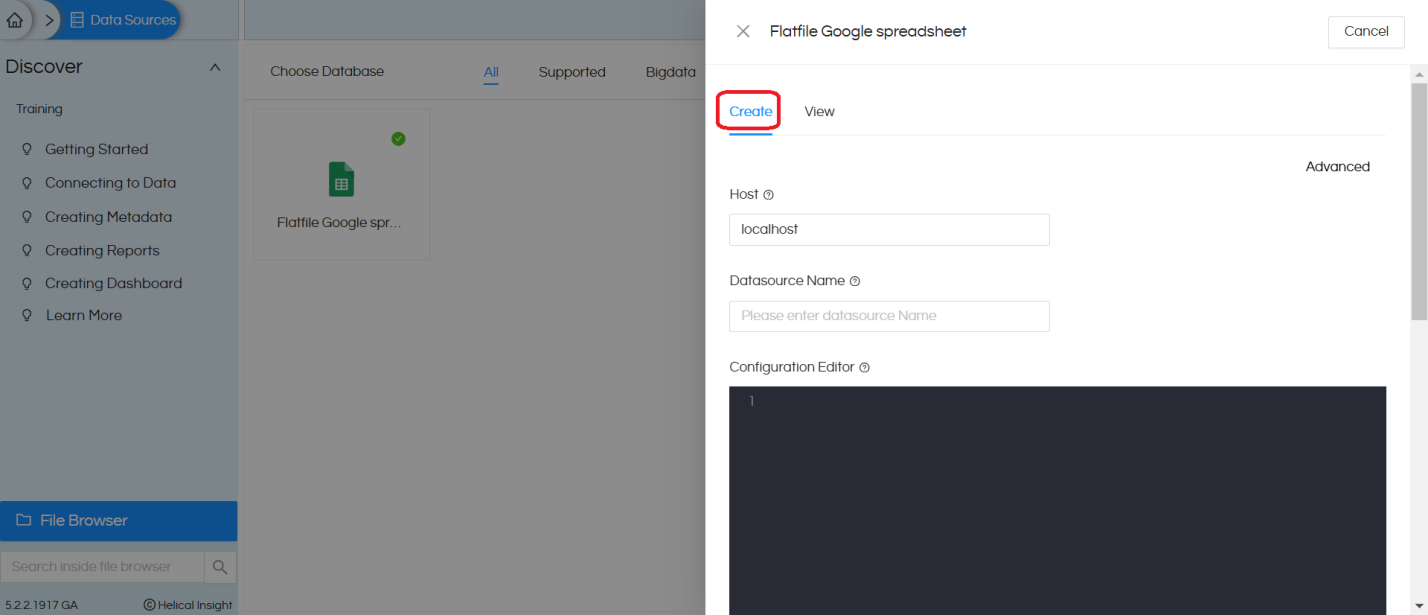Viewport: 1428px width, 615px height.
Task: Click the Cancel button
Action: point(1366,31)
